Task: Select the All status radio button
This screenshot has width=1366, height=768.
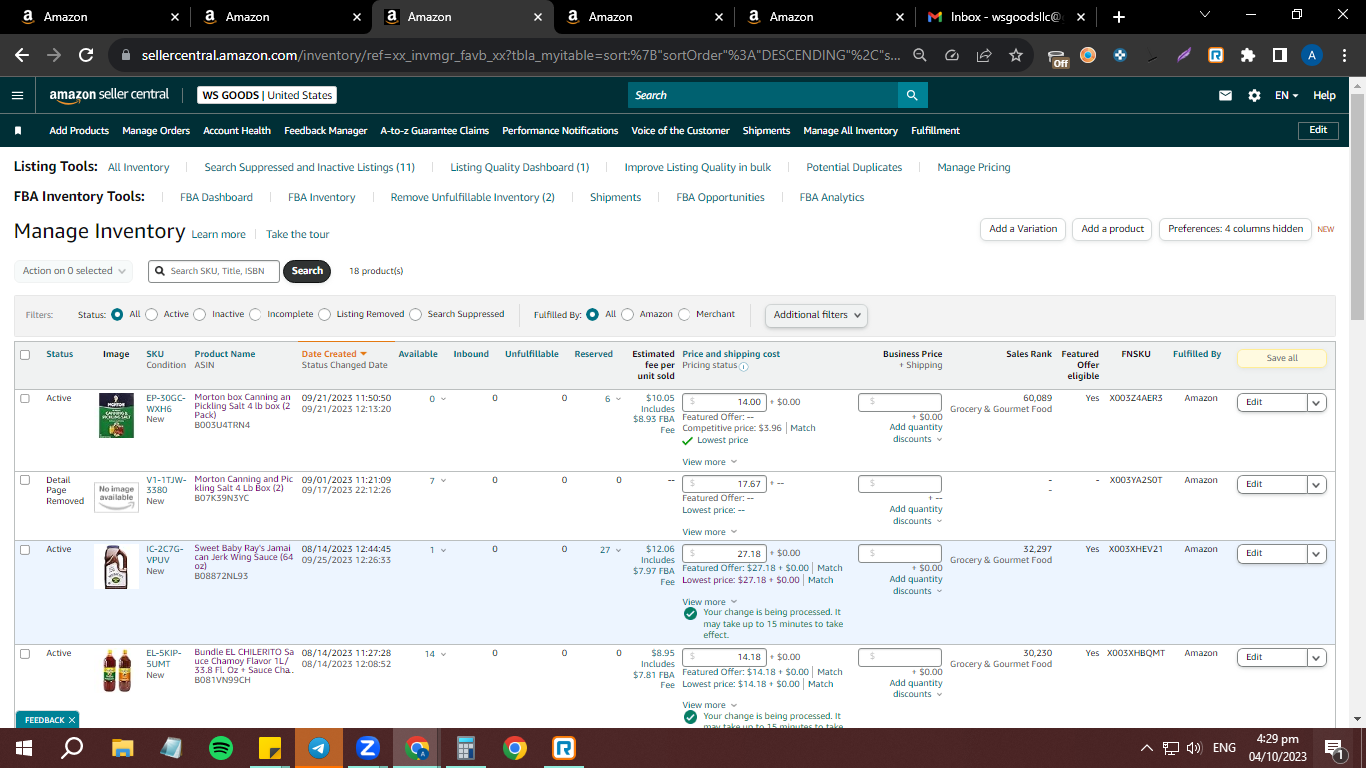Action: pyautogui.click(x=118, y=314)
